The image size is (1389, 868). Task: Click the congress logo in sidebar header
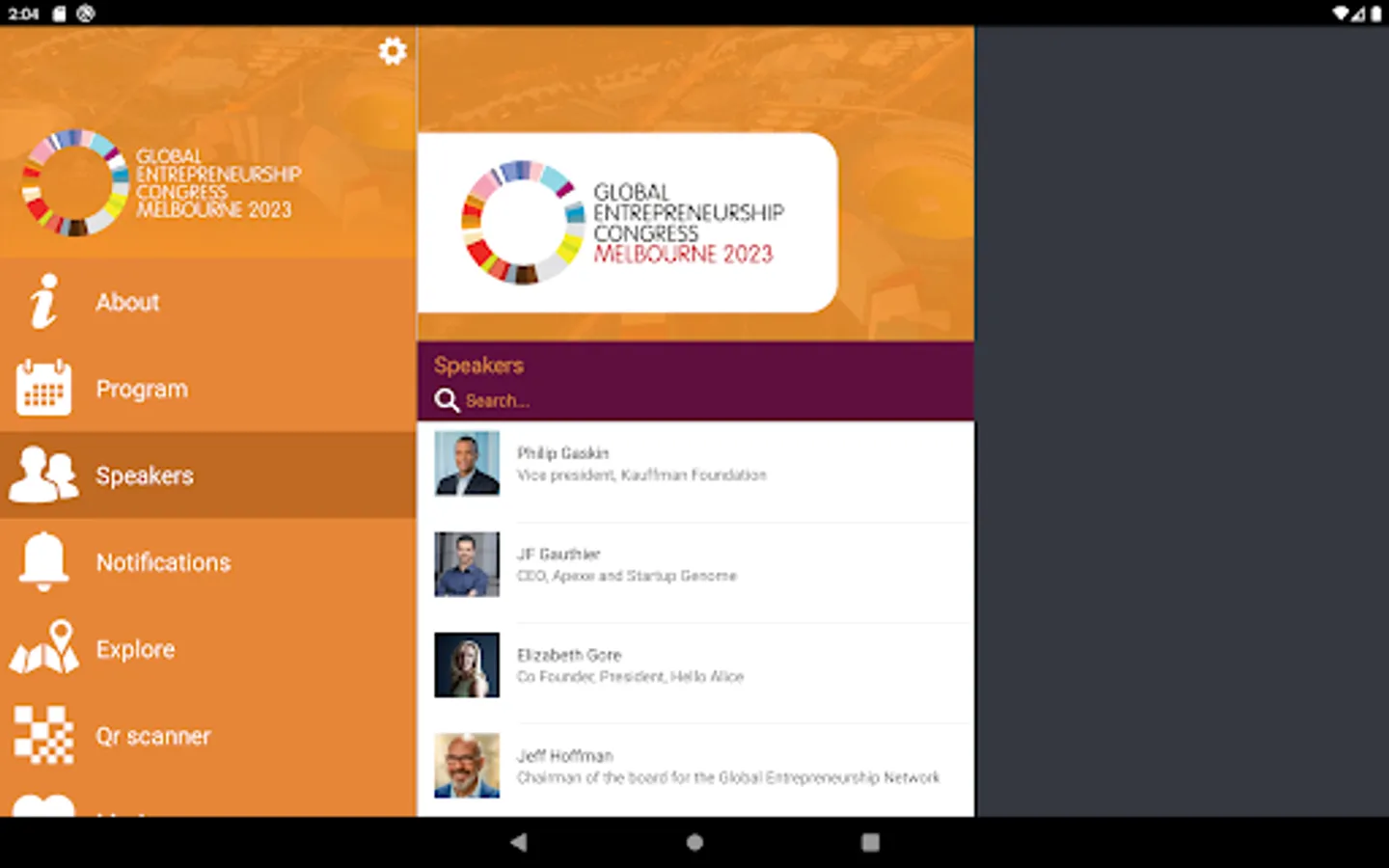[161, 182]
